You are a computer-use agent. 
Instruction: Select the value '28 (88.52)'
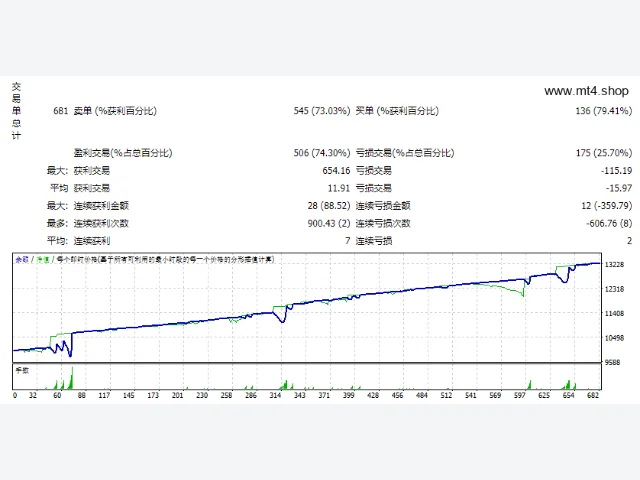click(x=329, y=206)
